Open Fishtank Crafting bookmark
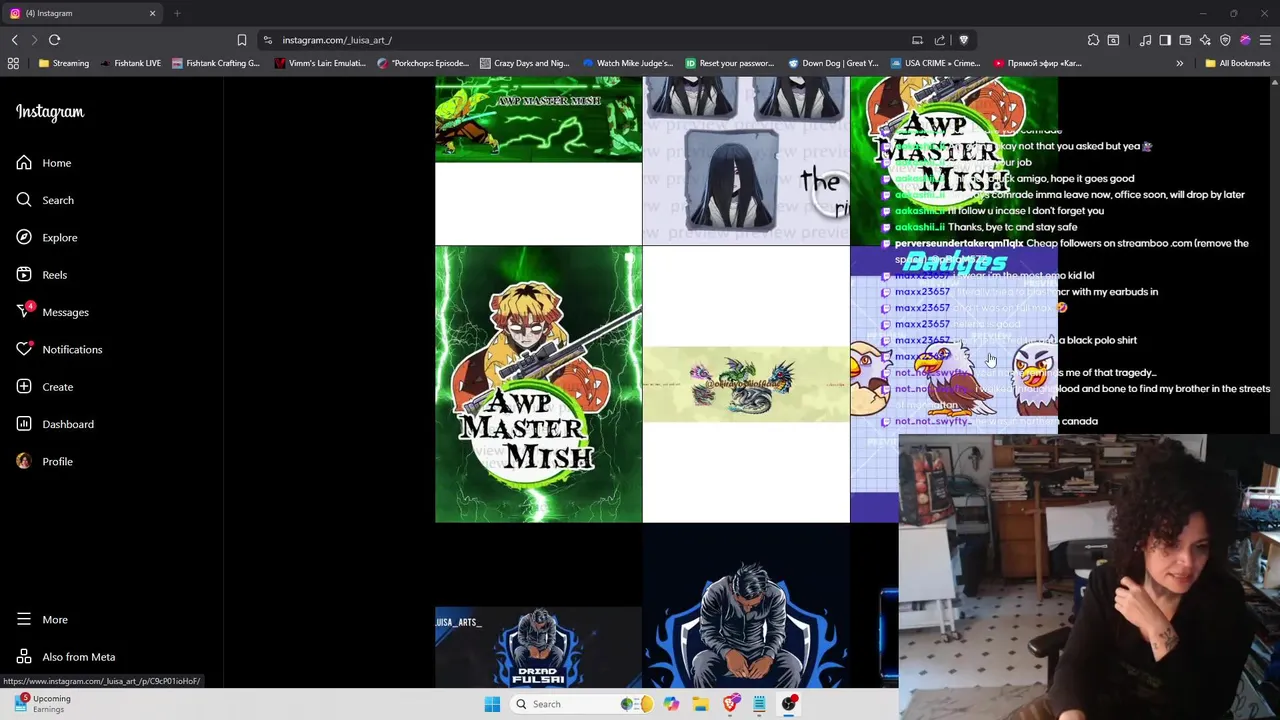This screenshot has height=720, width=1280. [215, 63]
